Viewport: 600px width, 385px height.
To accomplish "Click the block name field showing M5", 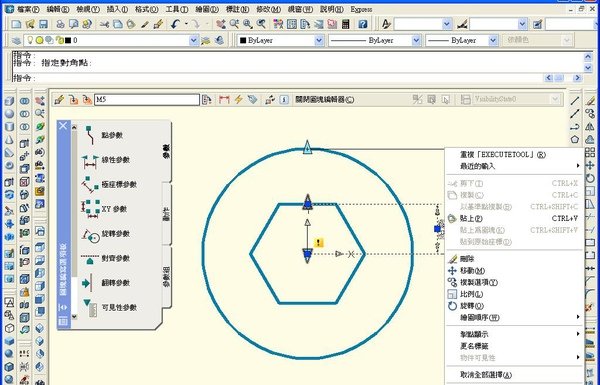I will [x=147, y=100].
